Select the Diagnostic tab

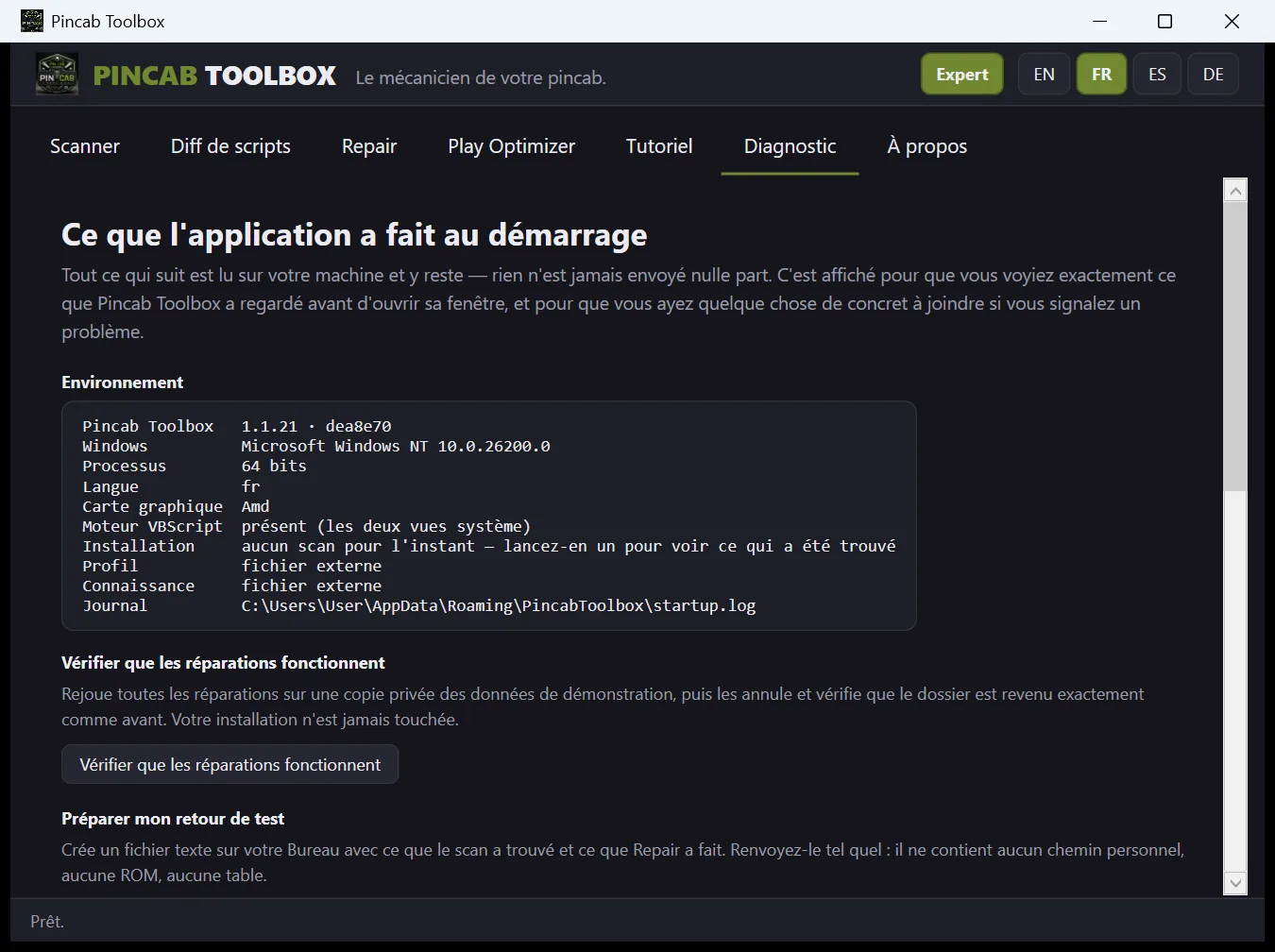click(x=790, y=146)
